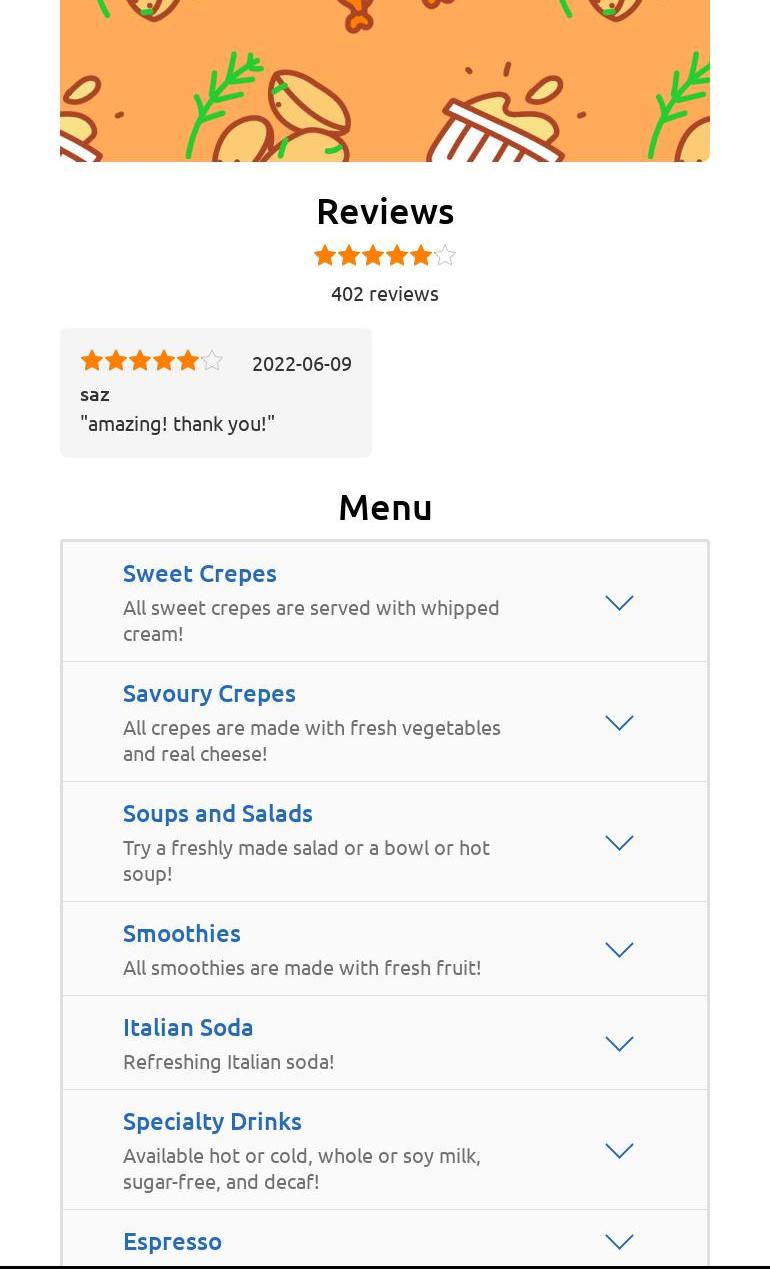Click the saz review card
Screen dimensions: 770x1269
click(216, 392)
